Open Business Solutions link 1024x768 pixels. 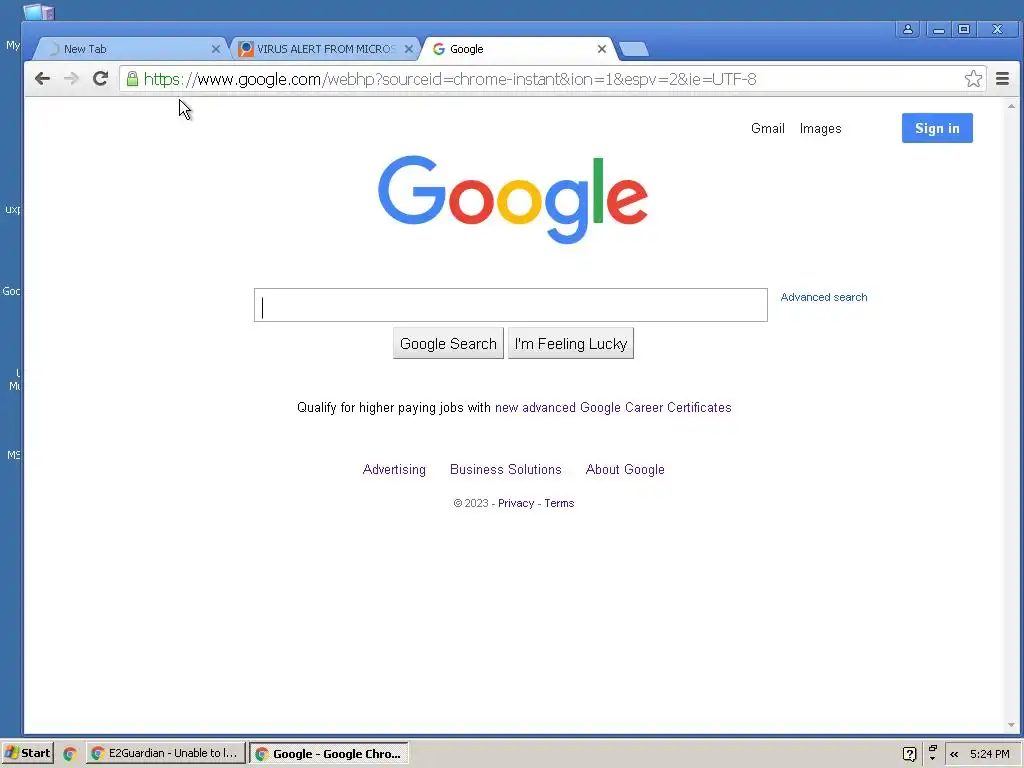click(x=505, y=470)
